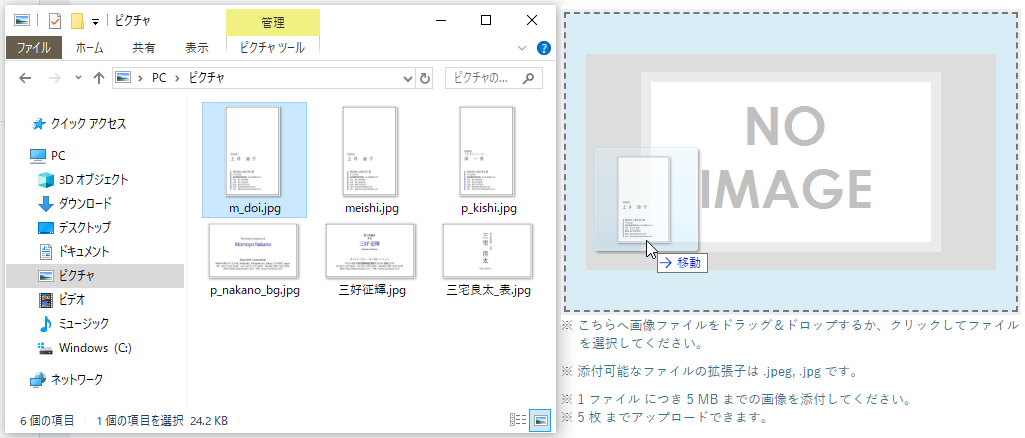Click the 6 個の項目 status text
Screen dimensions: 1025x438
[x=47, y=420]
